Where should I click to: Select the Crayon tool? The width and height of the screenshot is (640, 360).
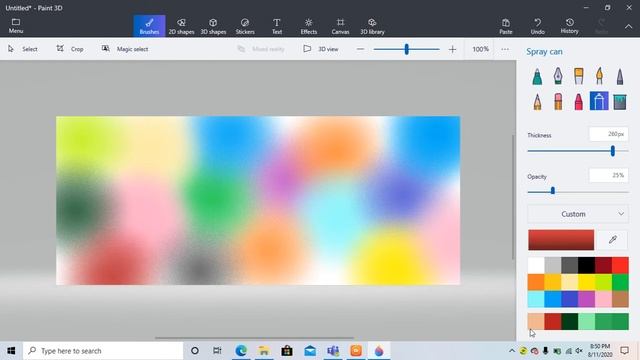click(578, 101)
